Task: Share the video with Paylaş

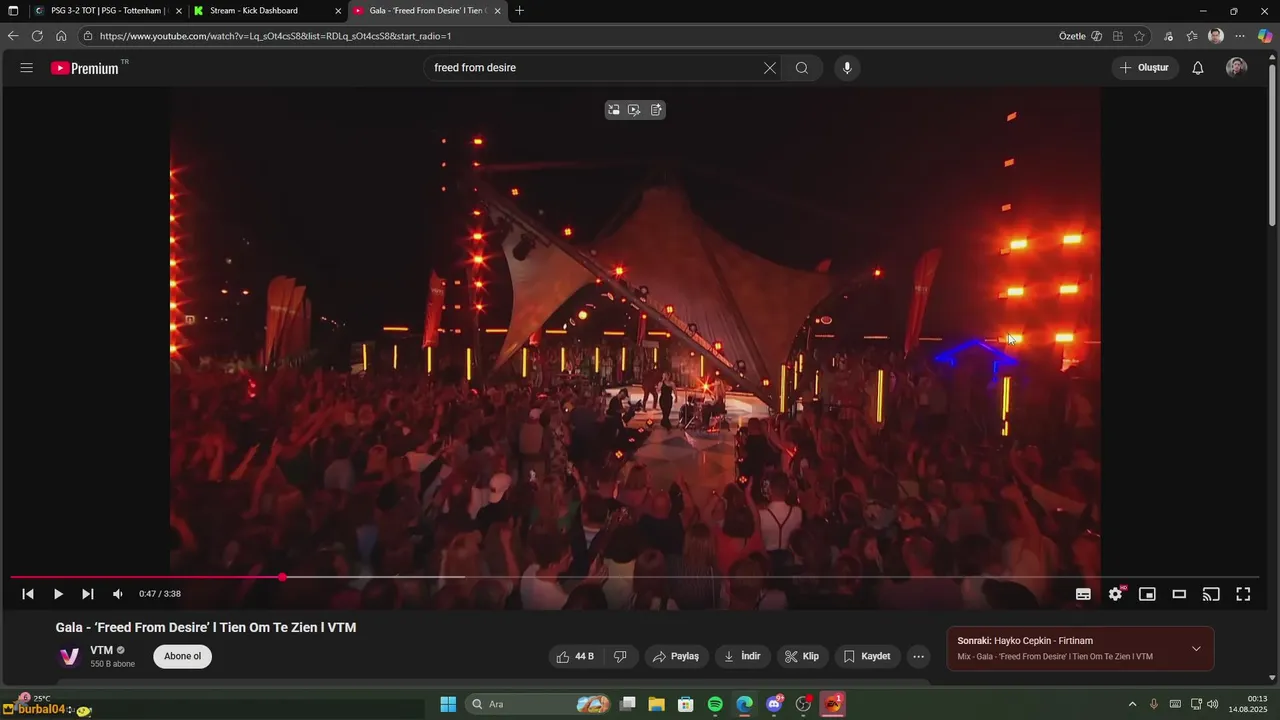Action: pyautogui.click(x=676, y=657)
